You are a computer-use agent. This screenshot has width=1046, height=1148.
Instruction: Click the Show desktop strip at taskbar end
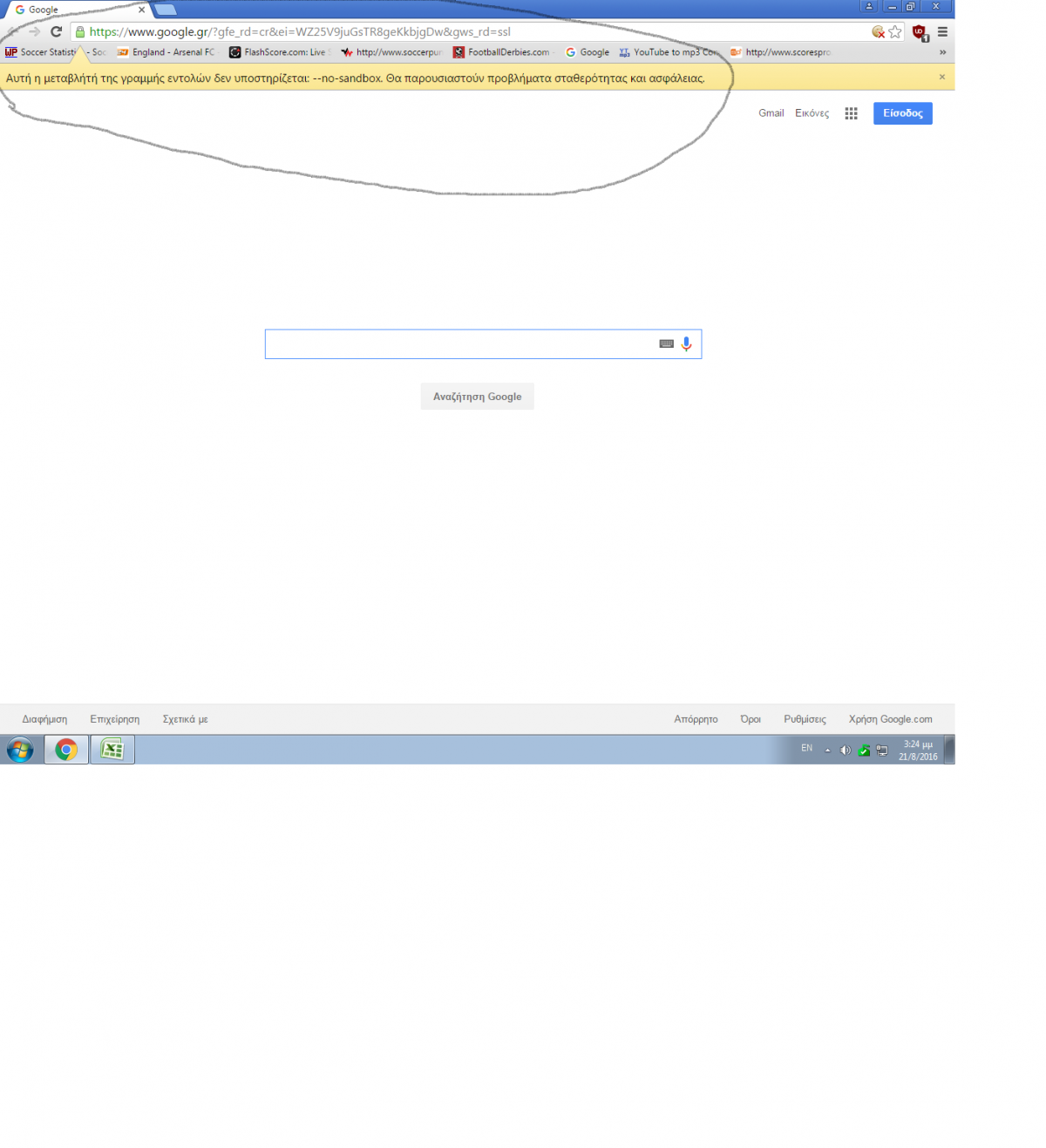coord(950,750)
